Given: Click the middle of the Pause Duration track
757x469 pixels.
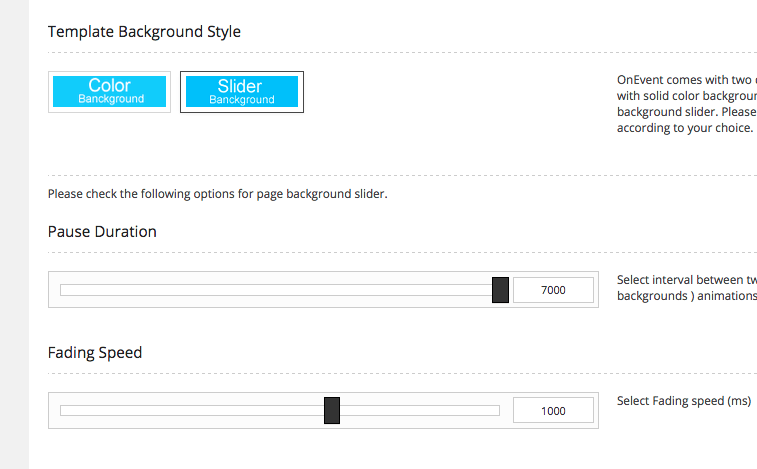Looking at the screenshot, I should coord(280,290).
